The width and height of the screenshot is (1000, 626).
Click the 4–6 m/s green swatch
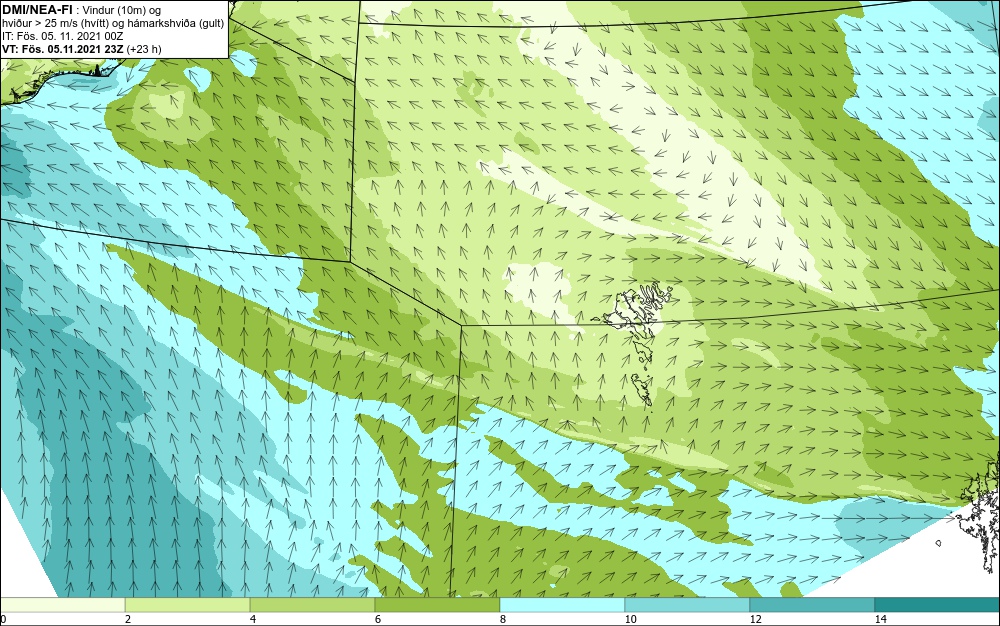(312, 605)
